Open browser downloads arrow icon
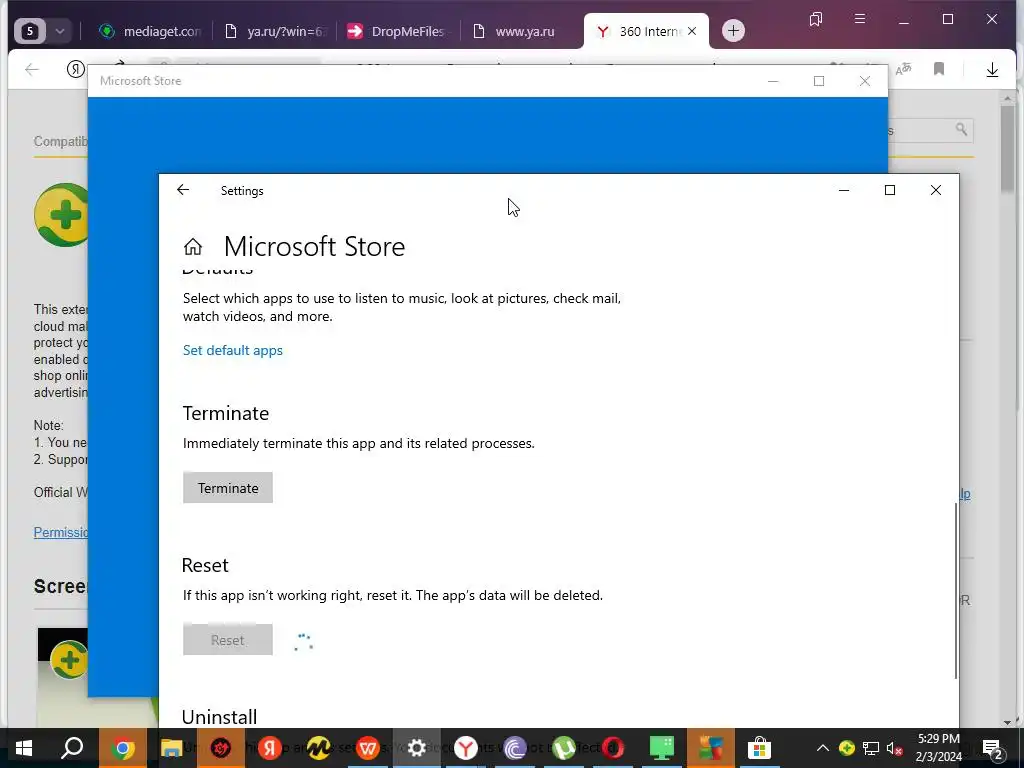 [992, 69]
